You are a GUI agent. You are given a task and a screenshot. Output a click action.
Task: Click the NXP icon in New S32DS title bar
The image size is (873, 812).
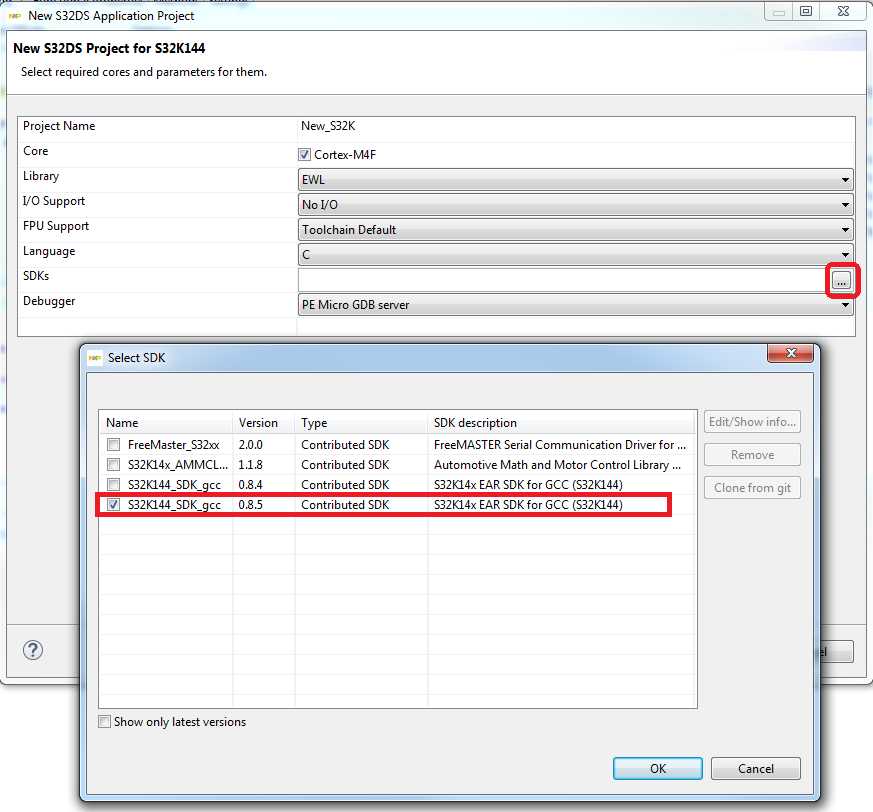[x=15, y=16]
